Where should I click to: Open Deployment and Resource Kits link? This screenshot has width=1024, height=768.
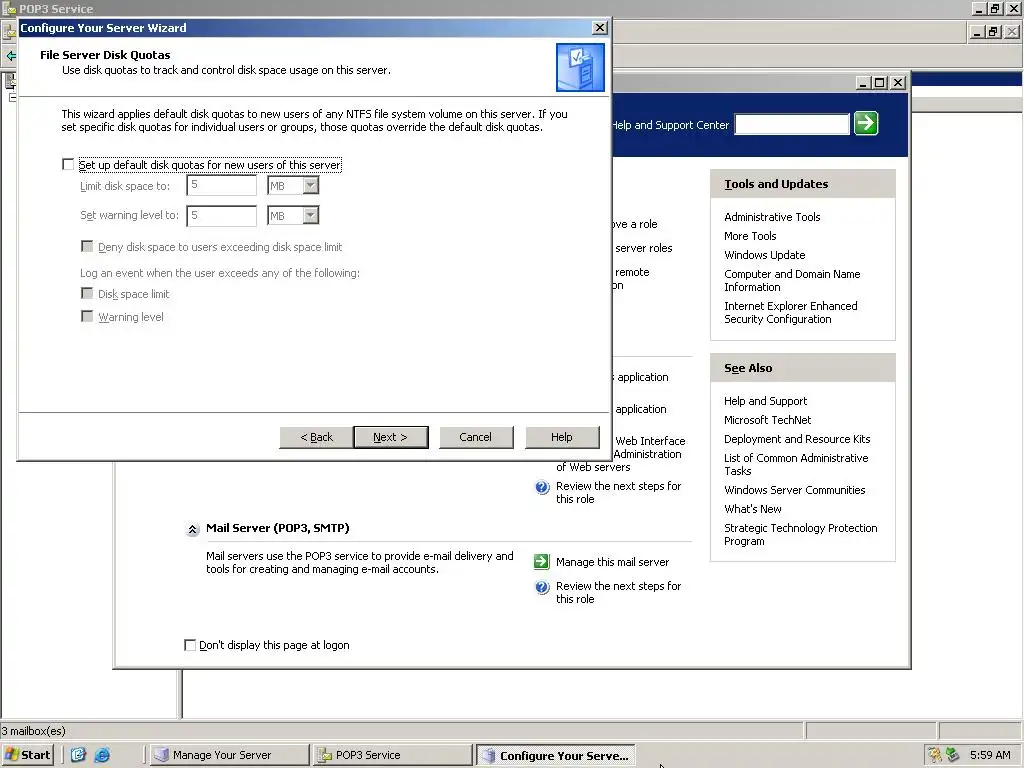coord(797,439)
